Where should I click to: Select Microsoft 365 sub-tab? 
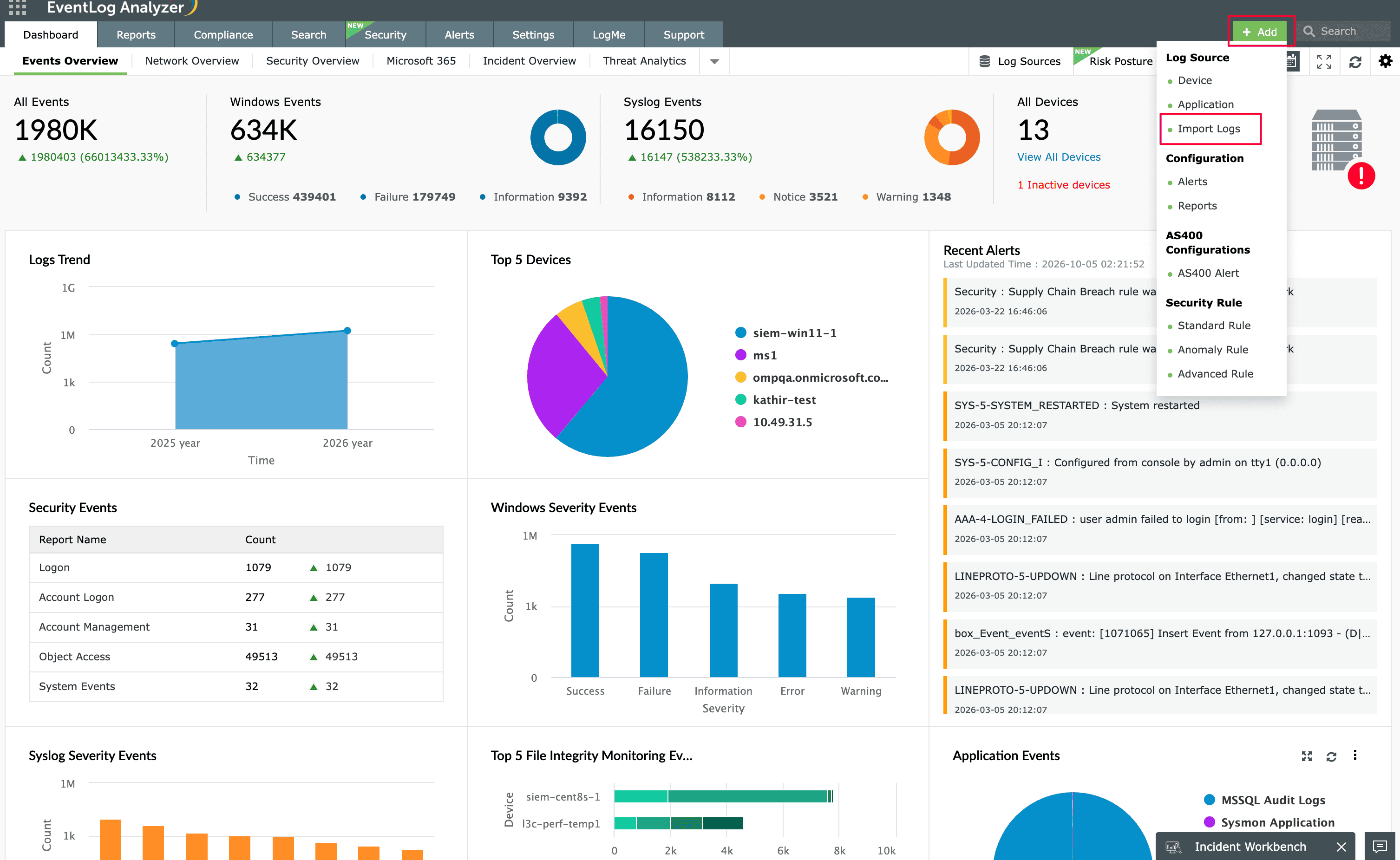pyautogui.click(x=421, y=61)
